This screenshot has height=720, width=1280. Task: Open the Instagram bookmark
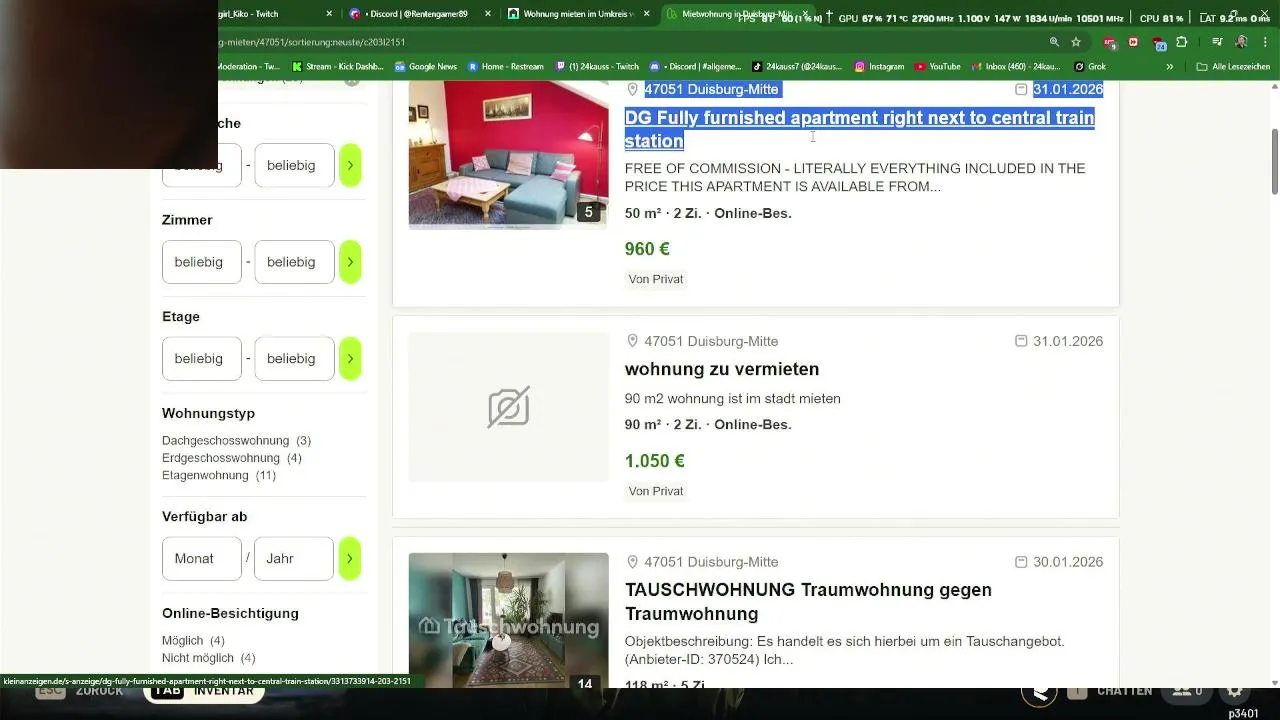(x=879, y=66)
